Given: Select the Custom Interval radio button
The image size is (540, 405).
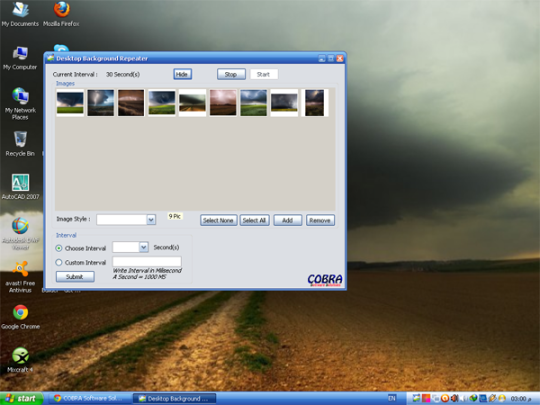Looking at the screenshot, I should pos(59,262).
